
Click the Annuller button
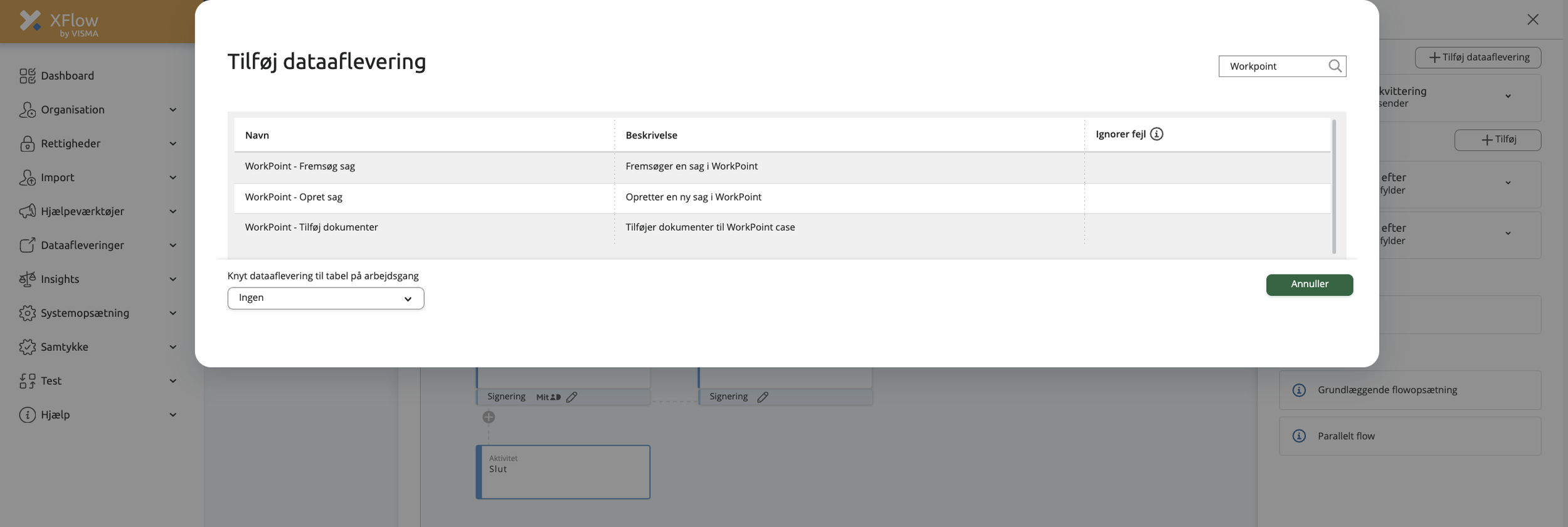1310,284
